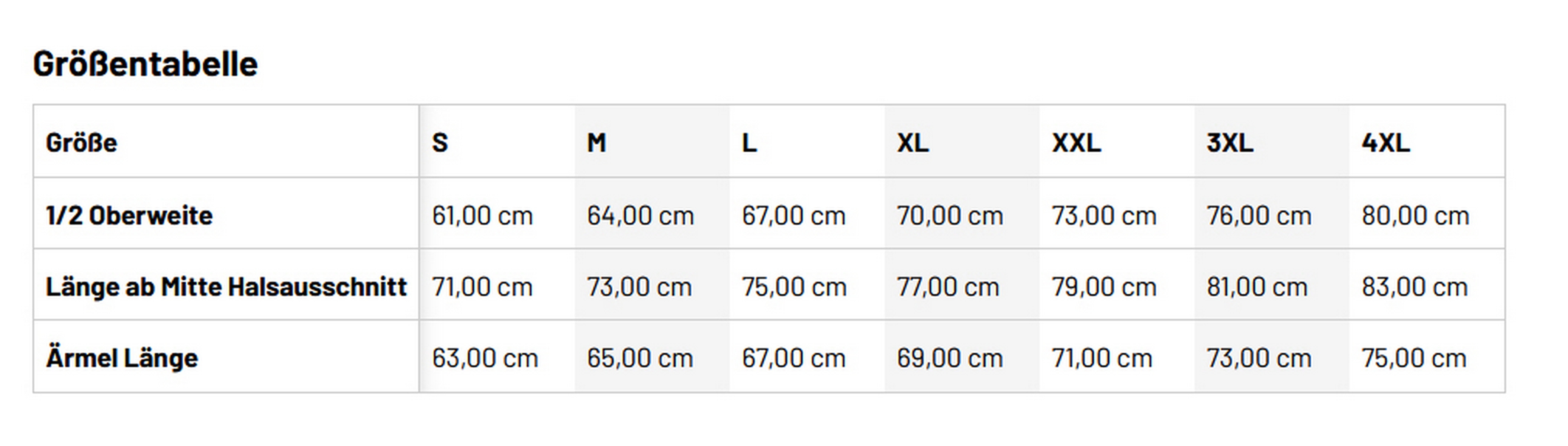The image size is (1568, 446).
Task: Select the XL size column header
Action: click(x=913, y=143)
